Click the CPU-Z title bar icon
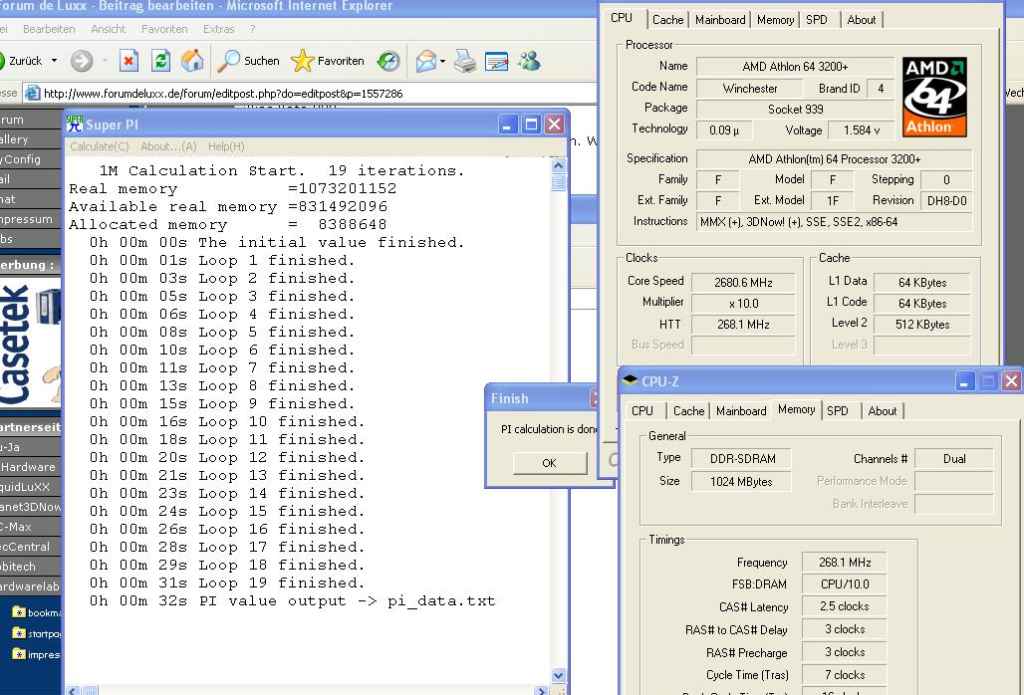 (x=630, y=381)
